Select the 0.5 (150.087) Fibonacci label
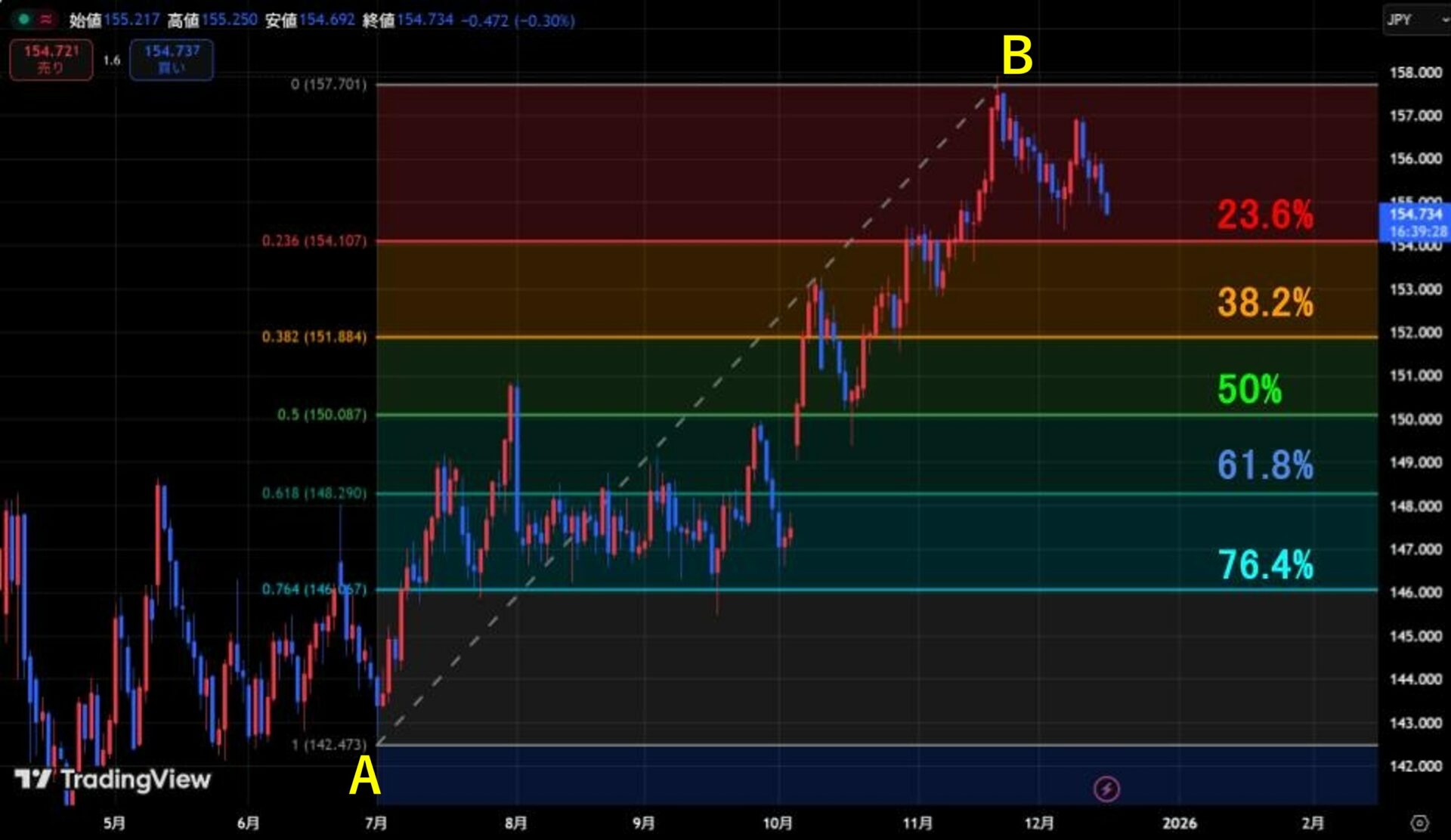This screenshot has height=840, width=1451. (322, 414)
